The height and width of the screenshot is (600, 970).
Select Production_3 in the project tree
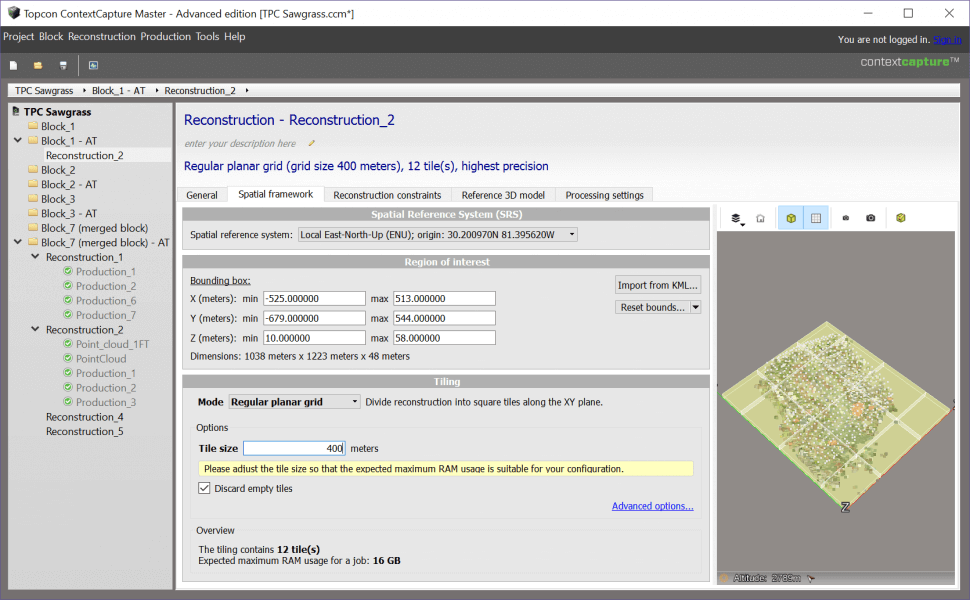(106, 402)
